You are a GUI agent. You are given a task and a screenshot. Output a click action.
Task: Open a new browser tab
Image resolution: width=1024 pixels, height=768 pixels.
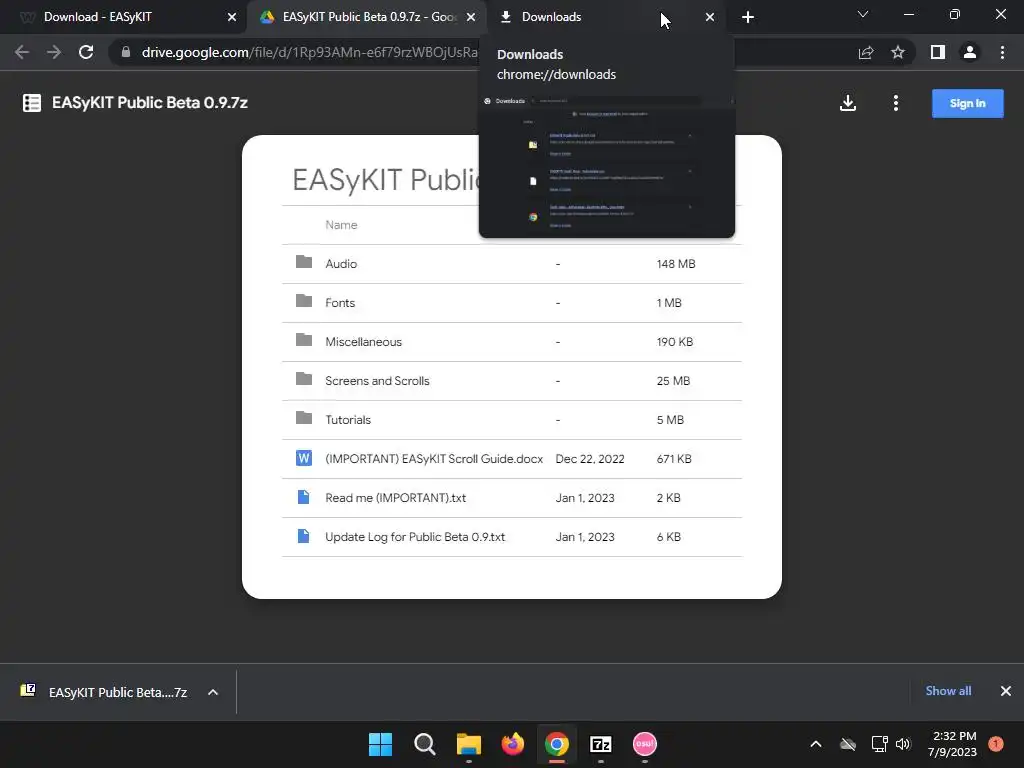pyautogui.click(x=748, y=18)
